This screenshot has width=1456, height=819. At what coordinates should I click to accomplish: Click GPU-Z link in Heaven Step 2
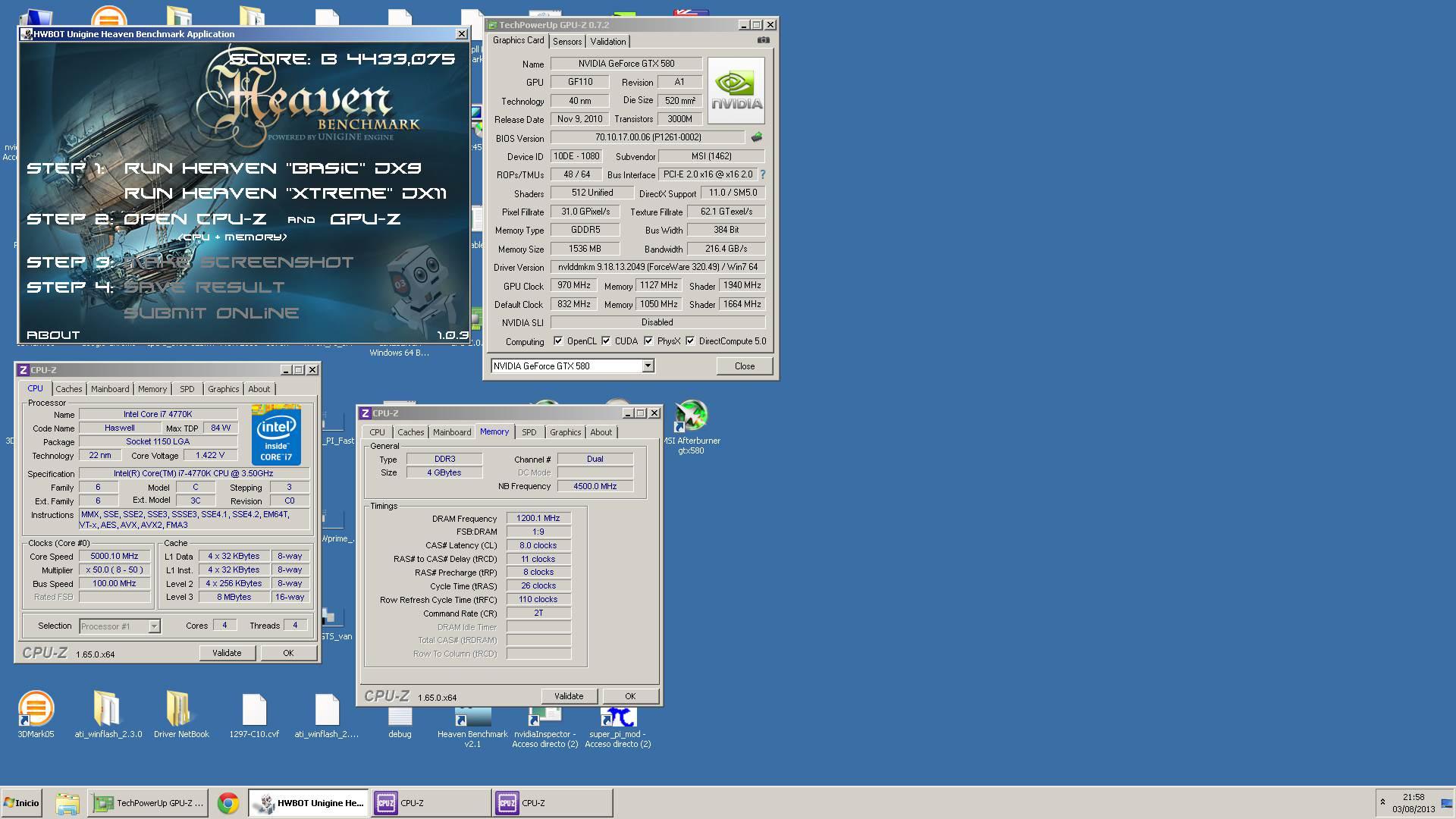[366, 219]
